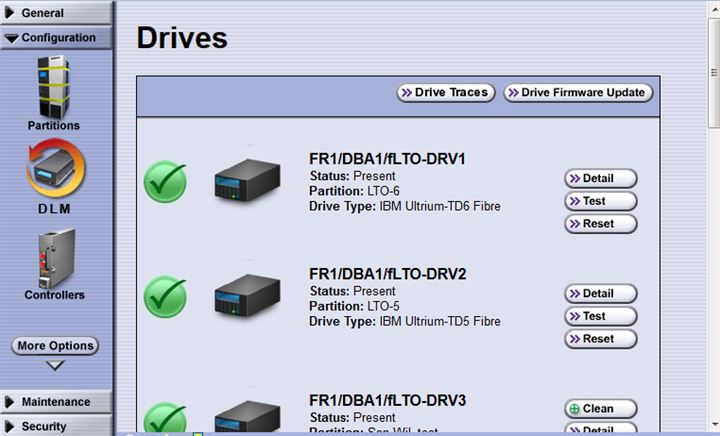Open Drive Traces
The image size is (720, 436).
(446, 93)
